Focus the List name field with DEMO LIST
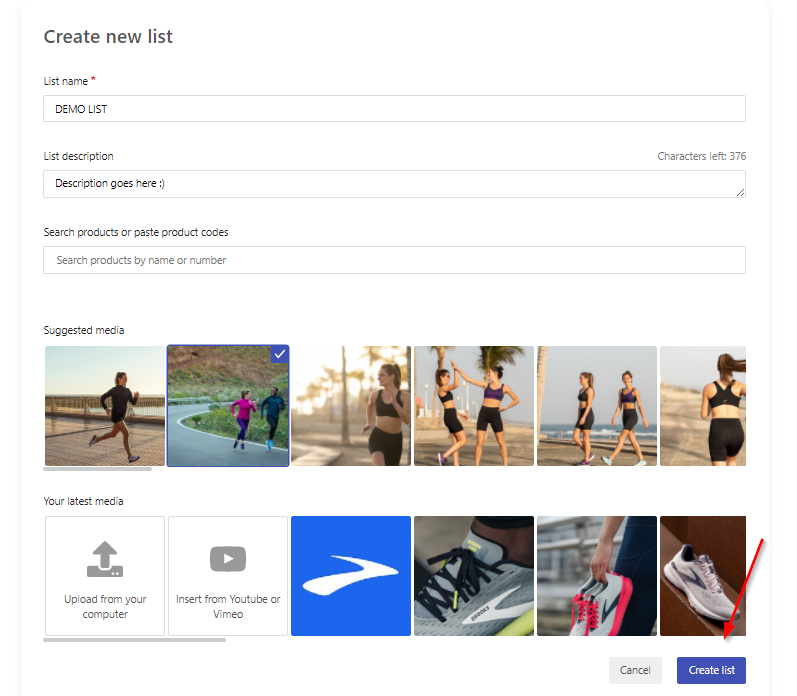Image resolution: width=797 pixels, height=696 pixels. pos(394,109)
